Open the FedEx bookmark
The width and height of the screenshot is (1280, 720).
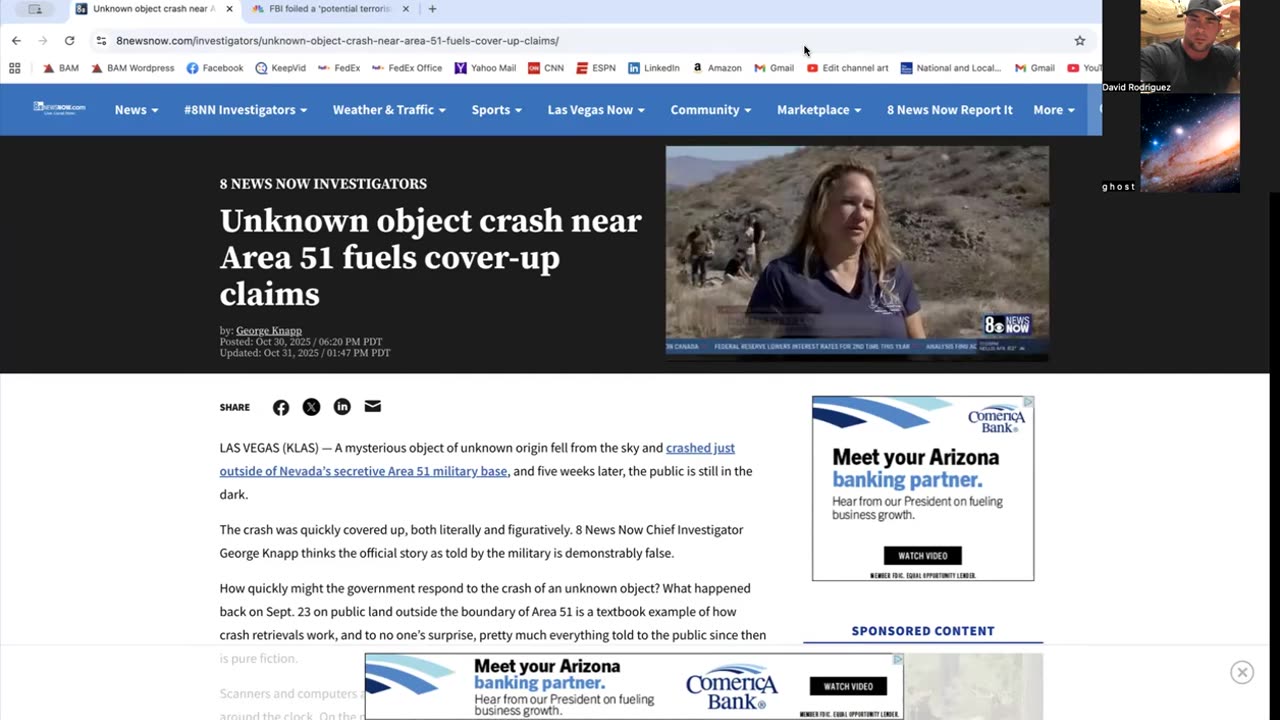(339, 68)
